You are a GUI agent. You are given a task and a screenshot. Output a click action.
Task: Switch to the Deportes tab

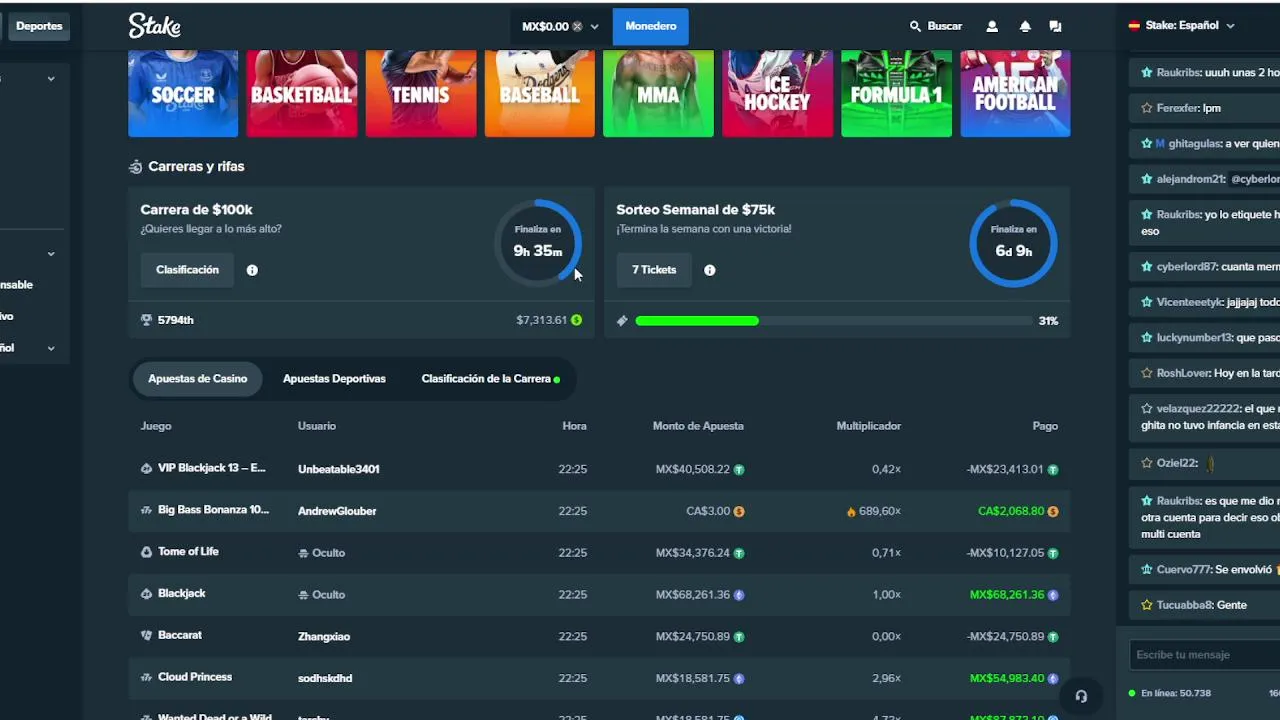(39, 26)
